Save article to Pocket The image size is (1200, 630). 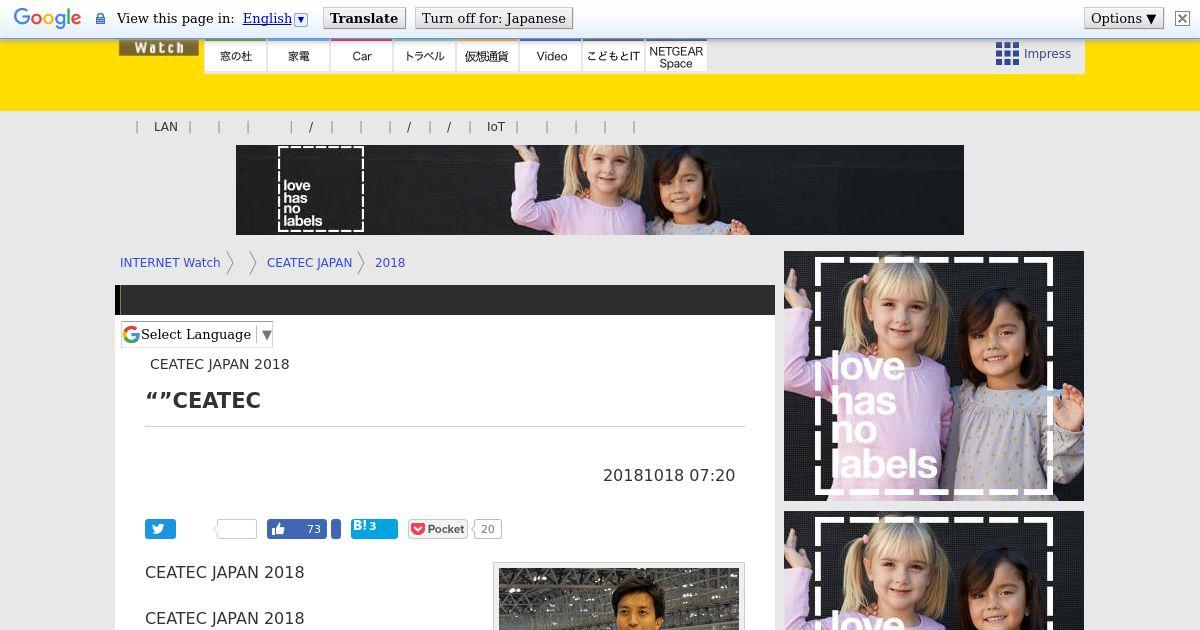[x=438, y=529]
